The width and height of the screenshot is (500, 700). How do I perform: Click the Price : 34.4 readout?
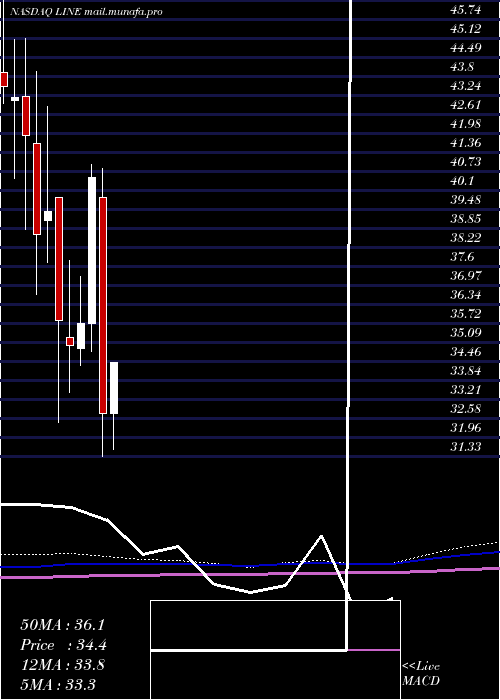64,645
